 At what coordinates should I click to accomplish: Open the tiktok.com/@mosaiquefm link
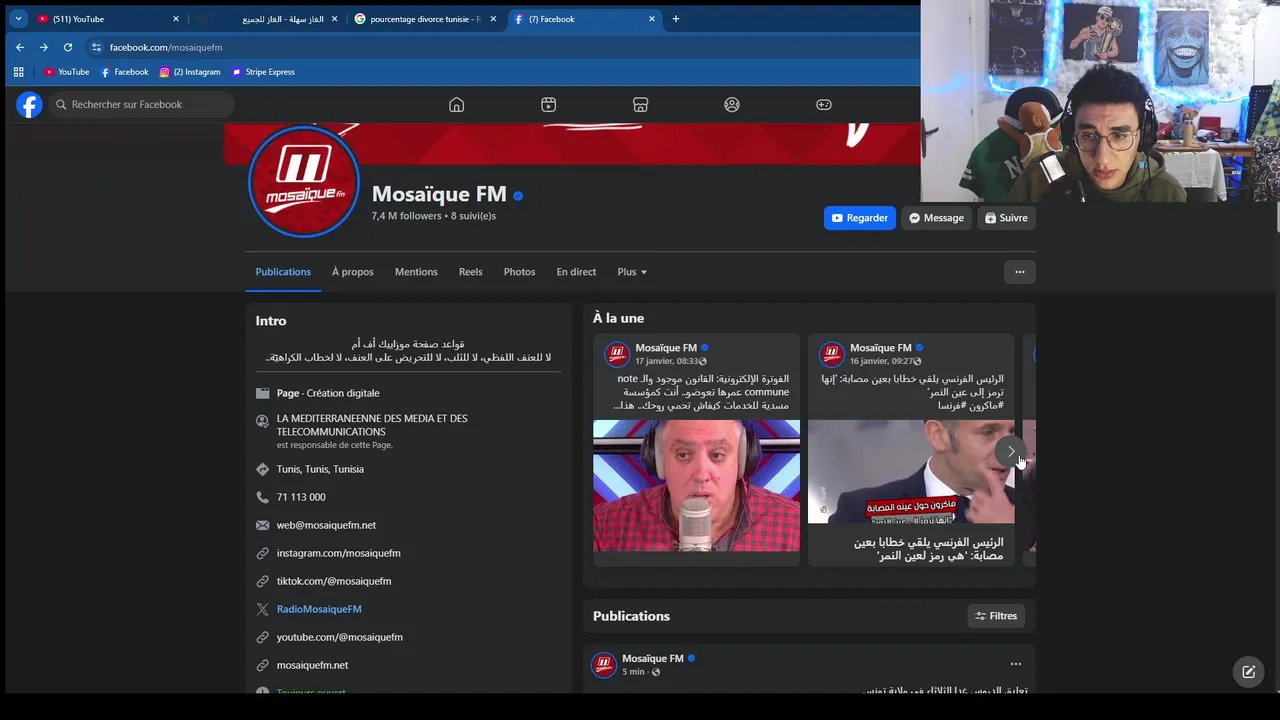click(x=334, y=581)
